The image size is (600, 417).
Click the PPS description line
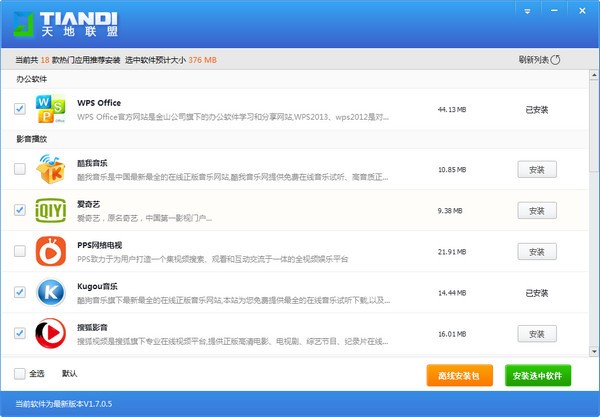coord(213,259)
